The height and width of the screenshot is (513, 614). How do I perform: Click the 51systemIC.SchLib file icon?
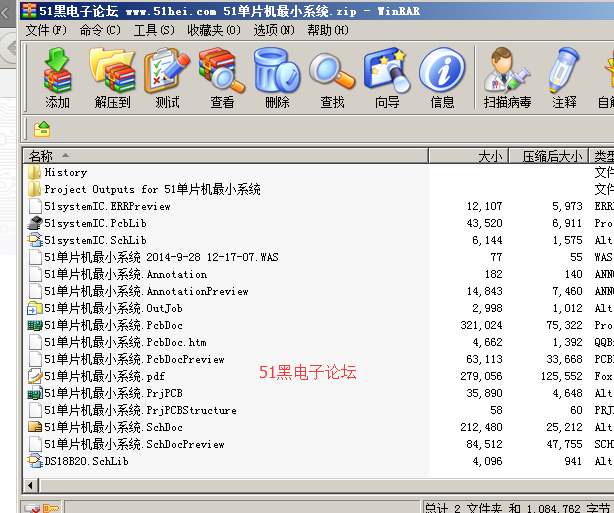click(34, 240)
